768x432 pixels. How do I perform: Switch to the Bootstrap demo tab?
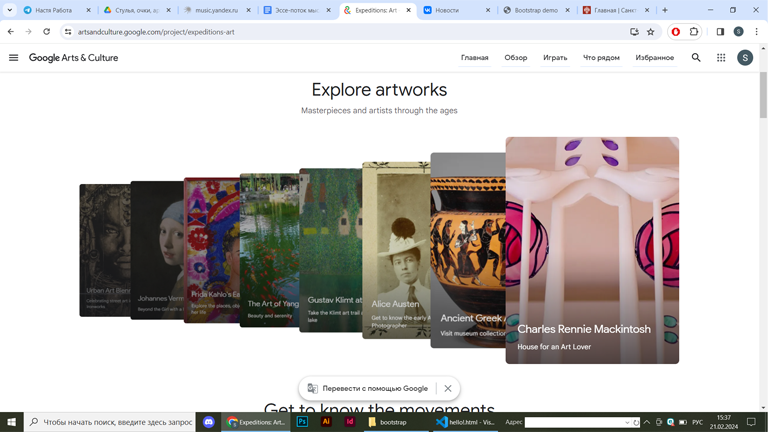[x=536, y=10]
